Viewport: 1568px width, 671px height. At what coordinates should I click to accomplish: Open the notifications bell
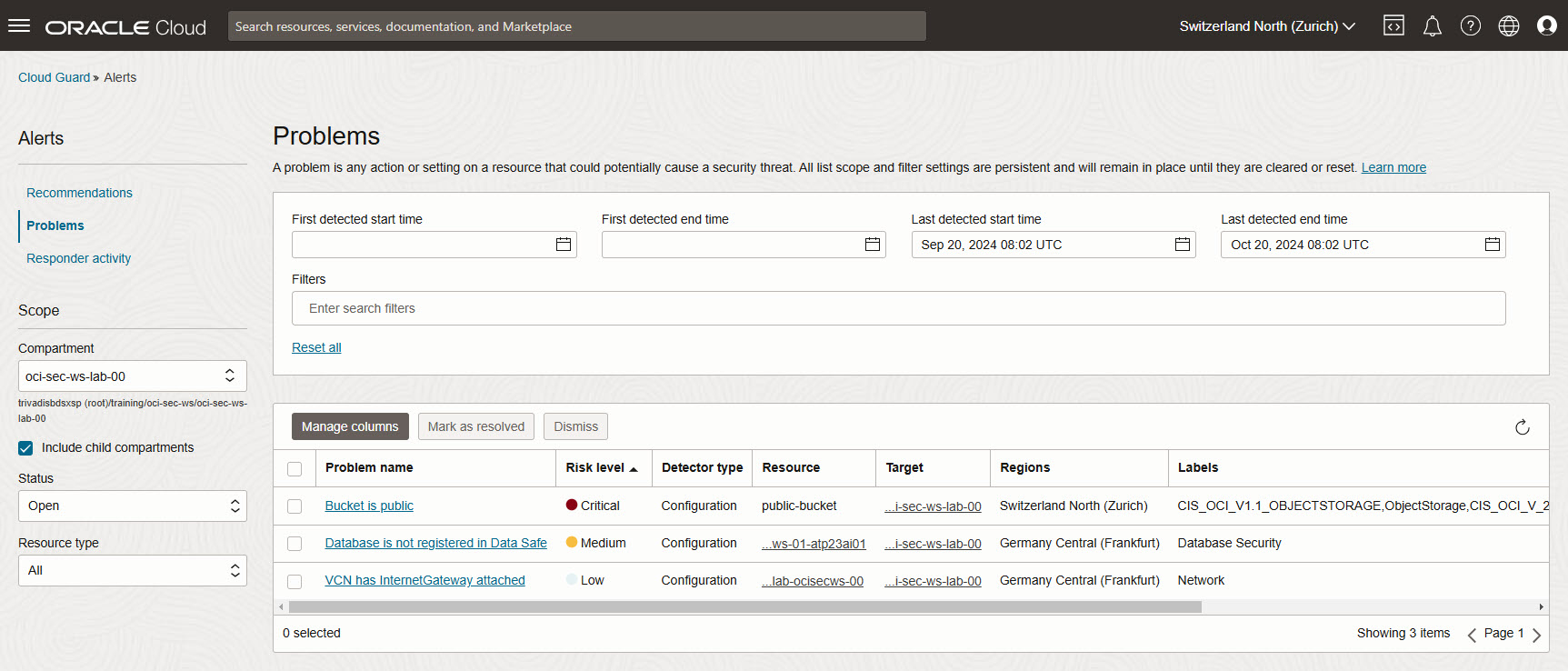coord(1433,25)
